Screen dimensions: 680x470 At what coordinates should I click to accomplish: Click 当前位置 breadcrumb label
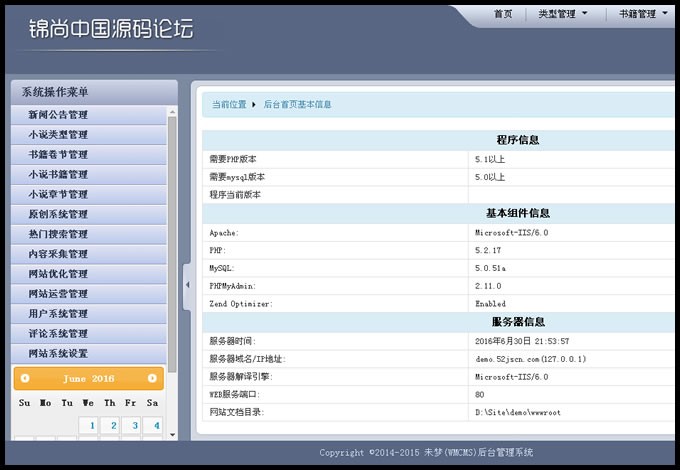pos(229,104)
